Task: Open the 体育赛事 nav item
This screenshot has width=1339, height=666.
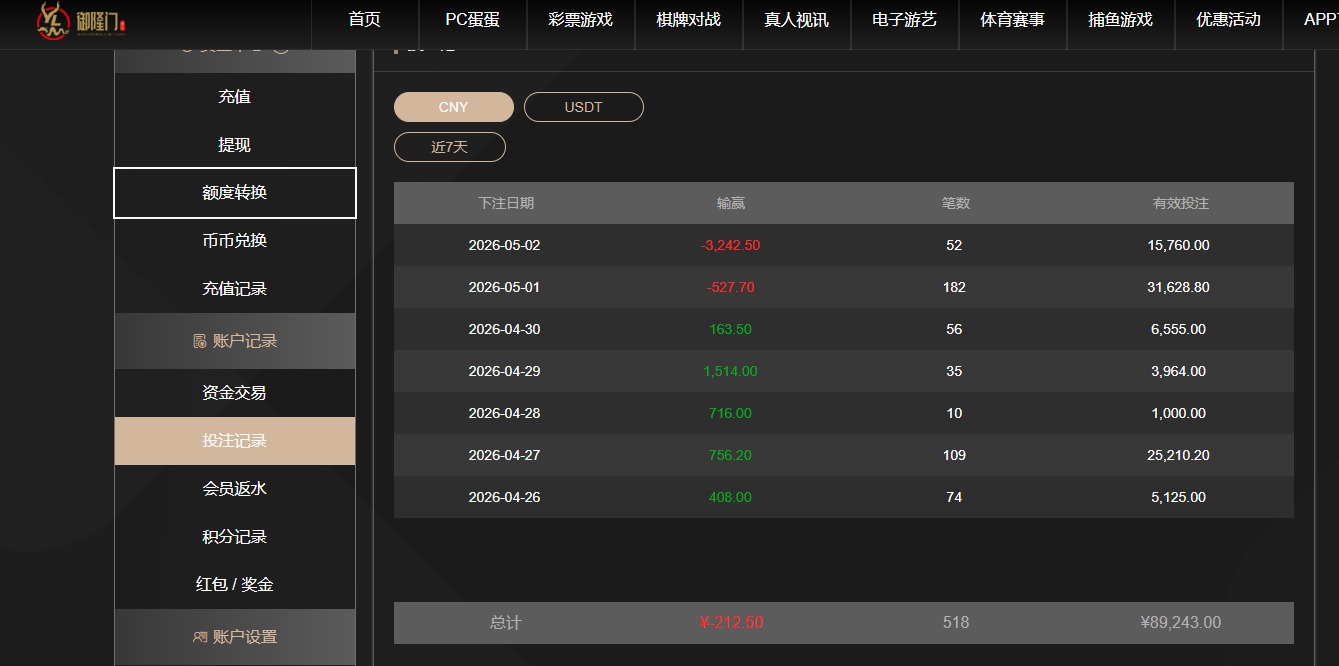Action: tap(1013, 20)
